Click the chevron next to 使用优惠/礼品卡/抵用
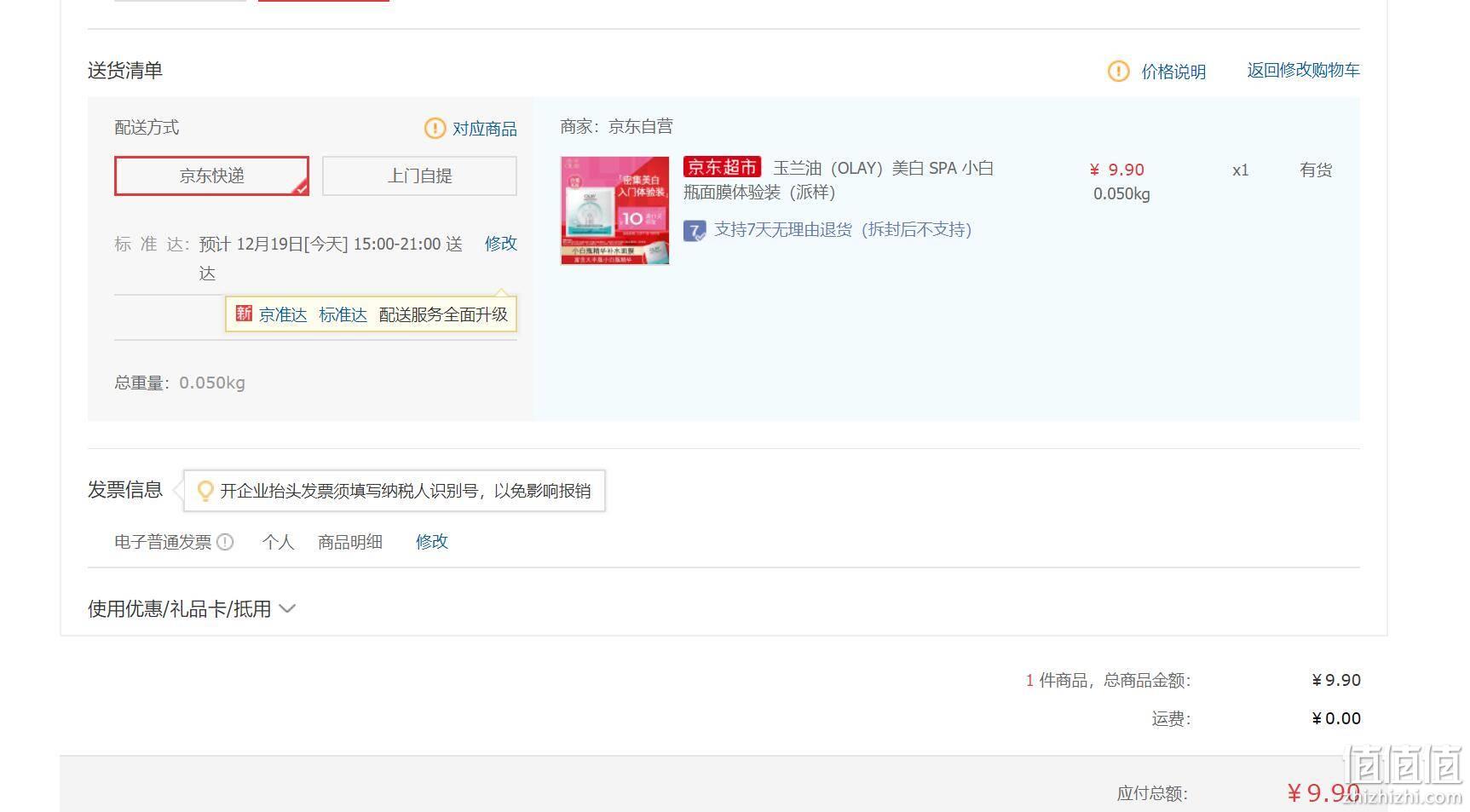This screenshot has height=812, width=1470. click(287, 609)
